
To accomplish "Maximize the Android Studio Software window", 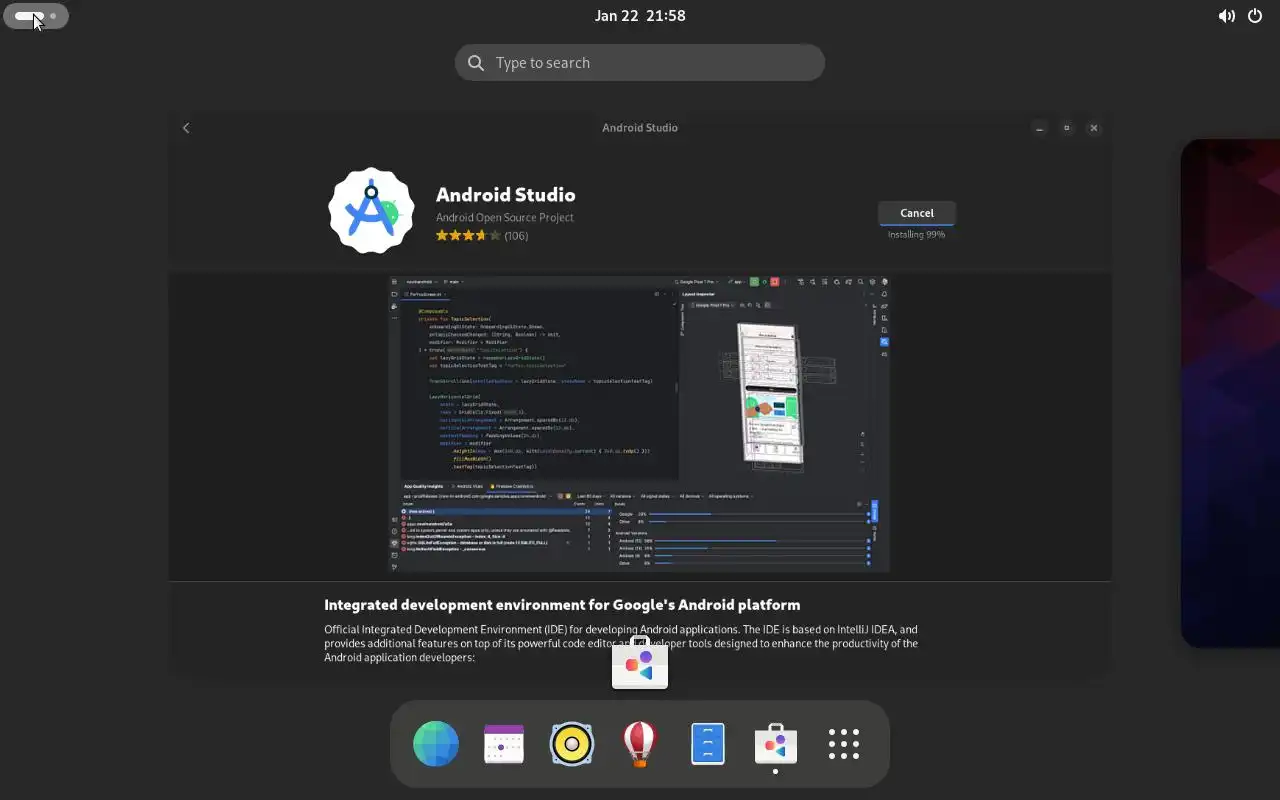I will [1067, 128].
